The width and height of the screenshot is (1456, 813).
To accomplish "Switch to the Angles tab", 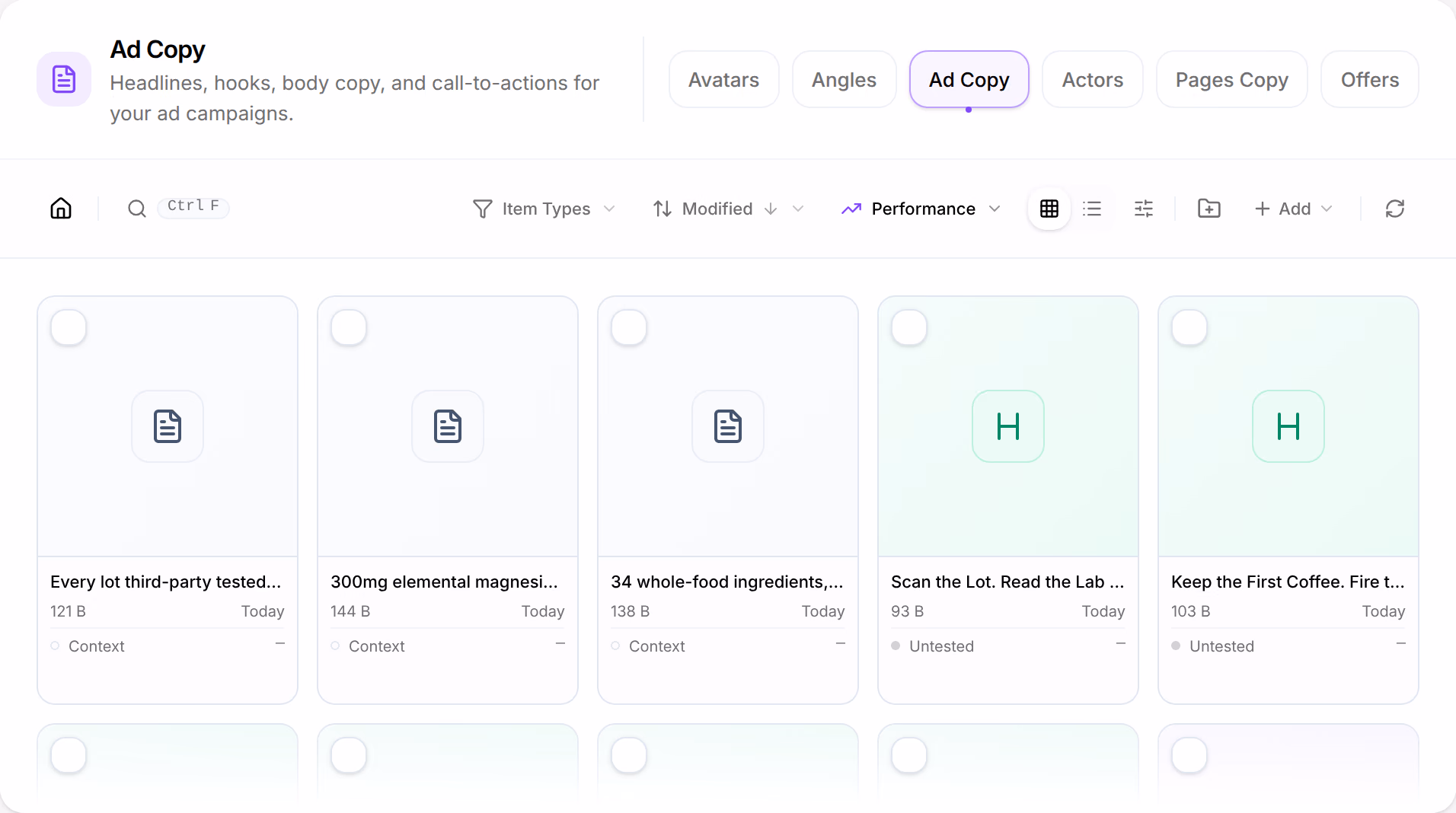I will click(844, 79).
